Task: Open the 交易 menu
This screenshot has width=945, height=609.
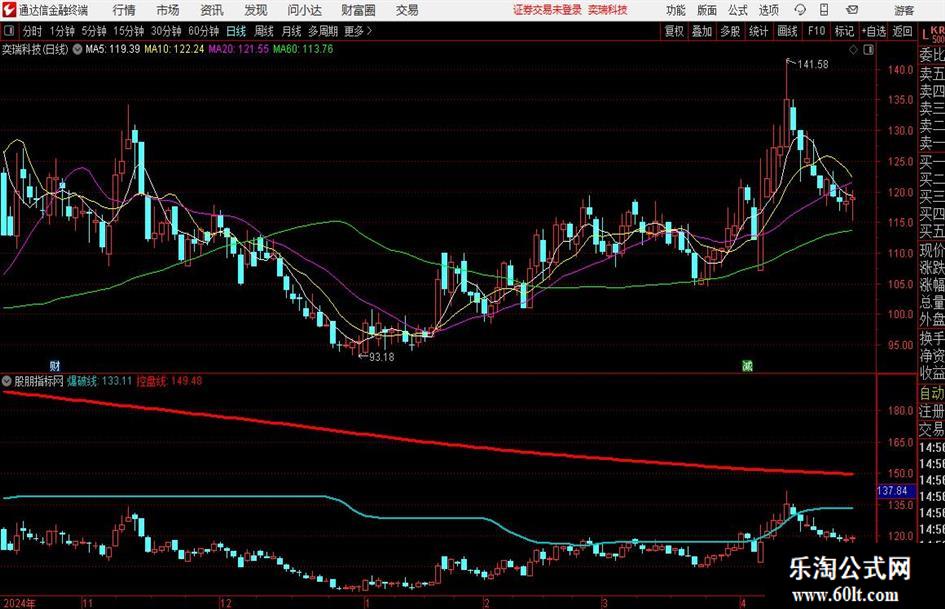Action: pos(407,10)
